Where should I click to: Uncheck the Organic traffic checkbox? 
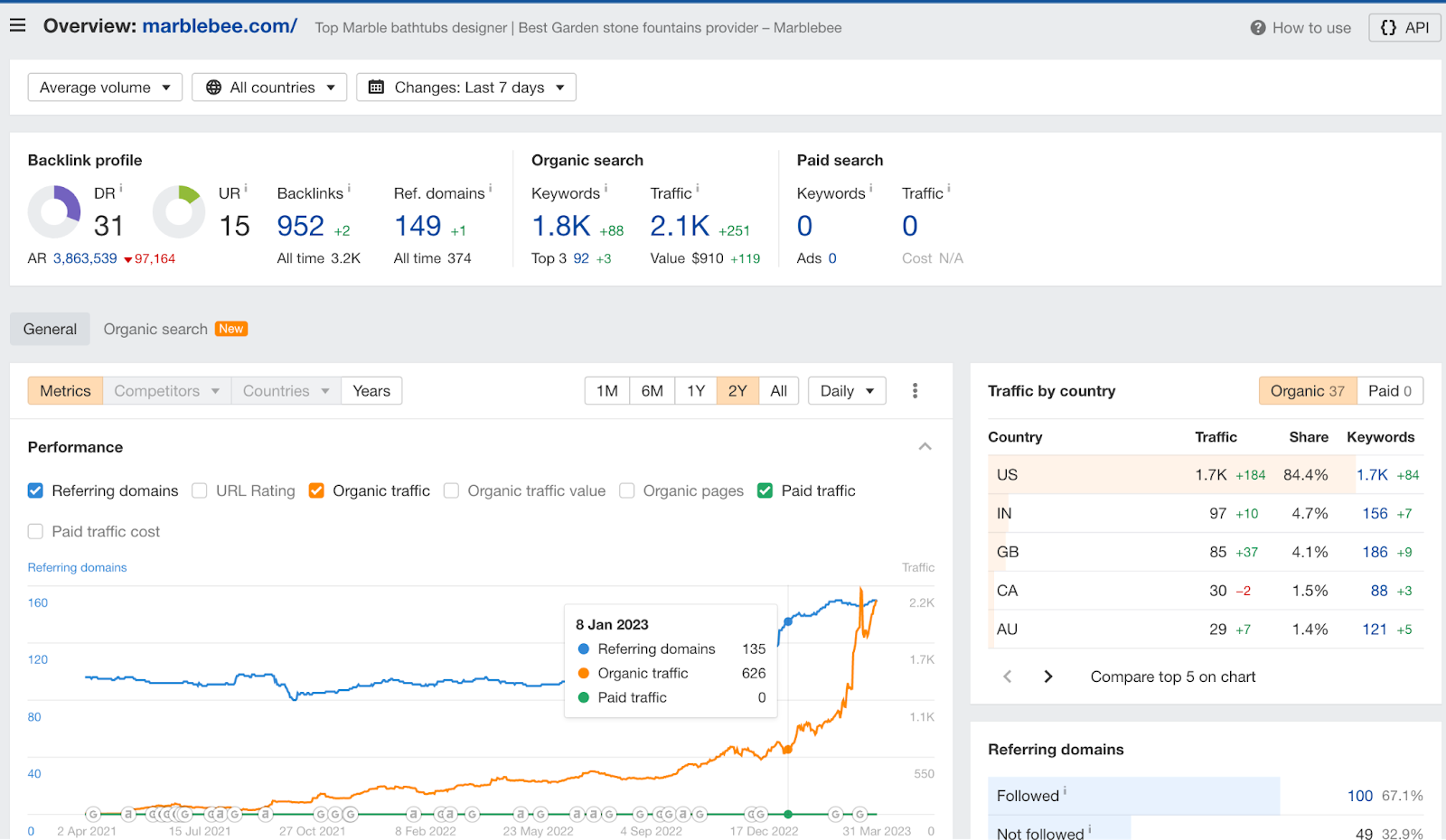click(x=316, y=490)
